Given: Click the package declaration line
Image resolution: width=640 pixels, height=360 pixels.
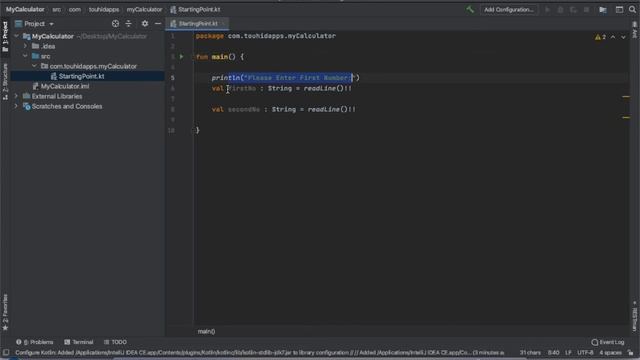Looking at the screenshot, I should [266, 36].
